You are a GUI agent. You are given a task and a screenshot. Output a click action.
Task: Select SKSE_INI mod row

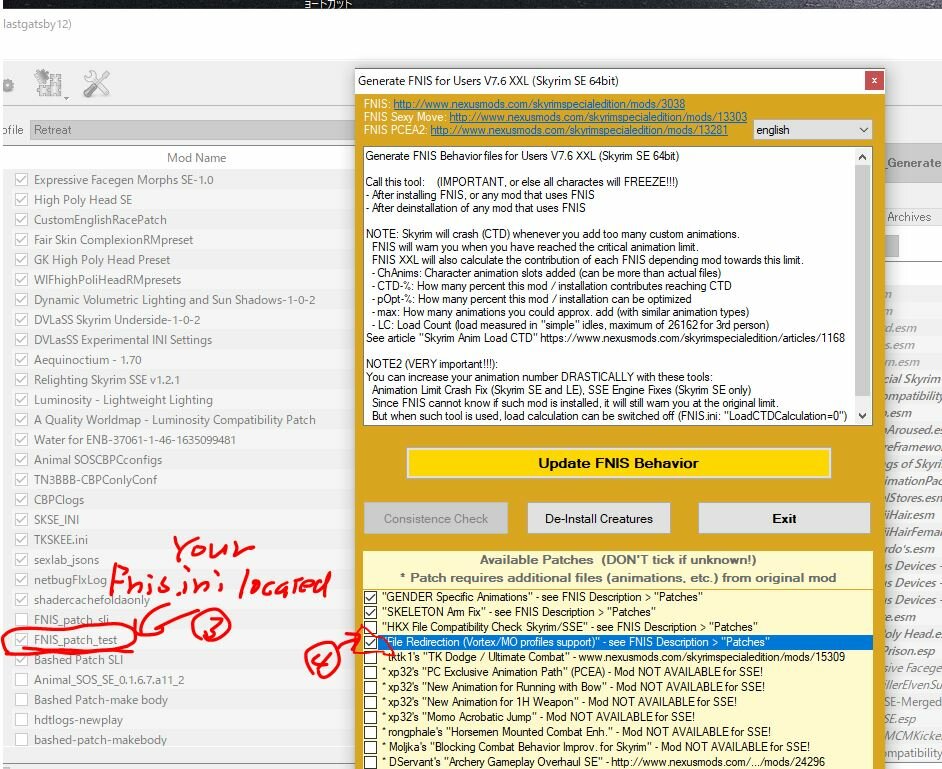point(180,519)
